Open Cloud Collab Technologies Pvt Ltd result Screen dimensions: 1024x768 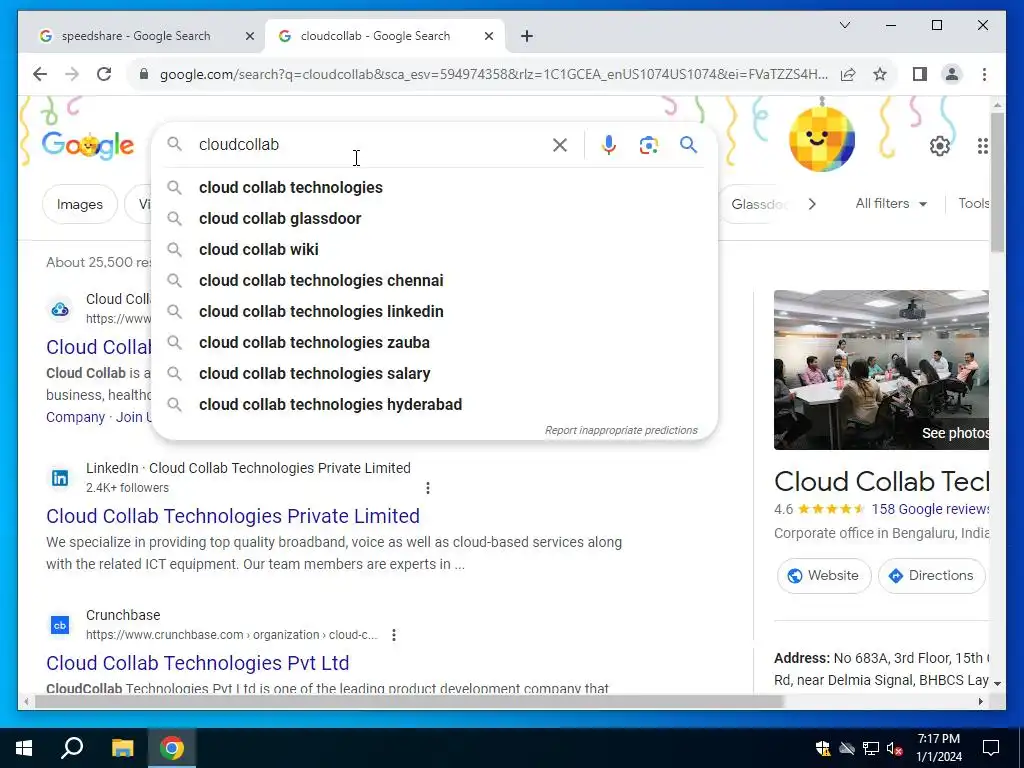pyautogui.click(x=197, y=663)
